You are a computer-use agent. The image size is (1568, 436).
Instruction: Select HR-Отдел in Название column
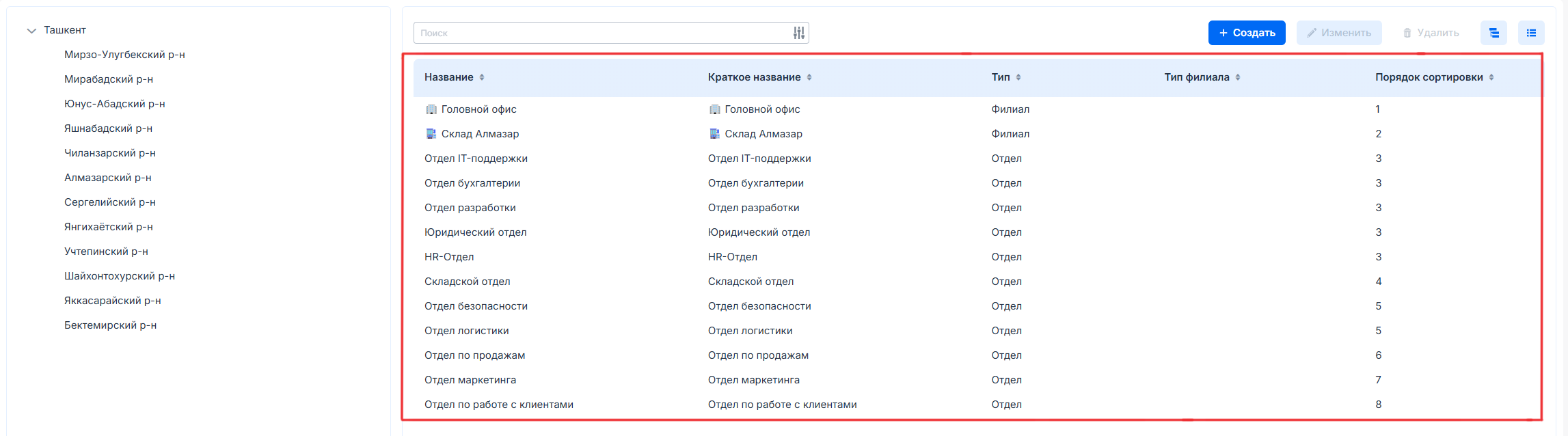(449, 257)
